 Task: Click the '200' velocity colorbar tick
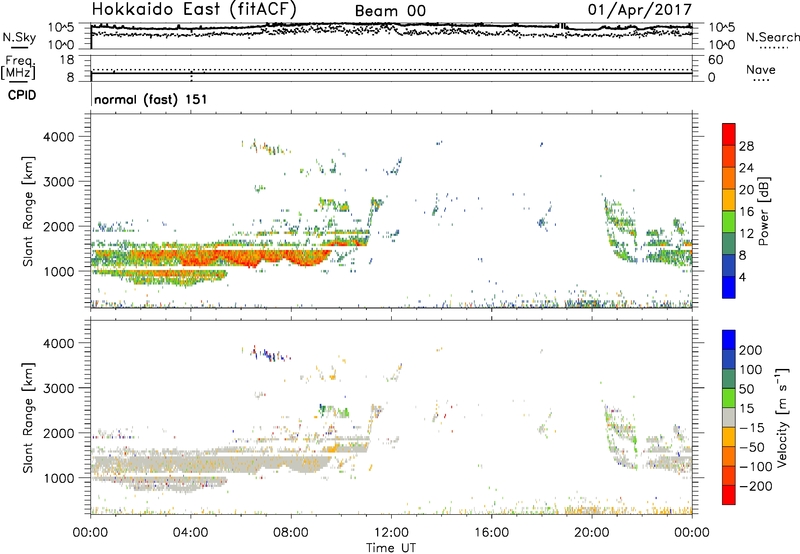click(751, 350)
